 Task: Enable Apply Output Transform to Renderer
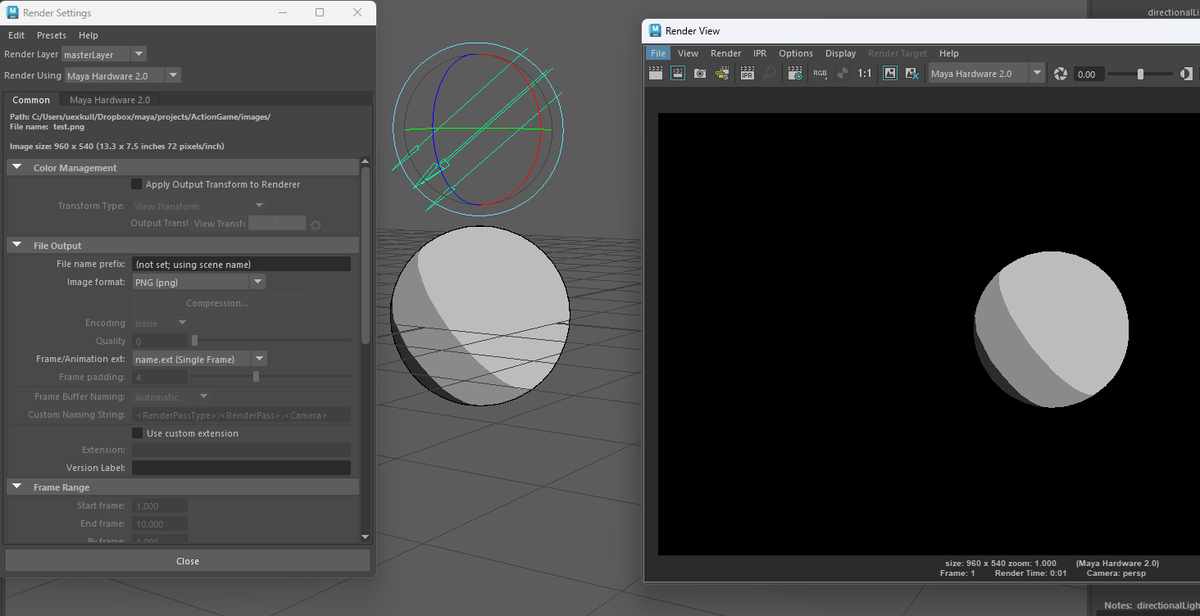click(x=137, y=184)
